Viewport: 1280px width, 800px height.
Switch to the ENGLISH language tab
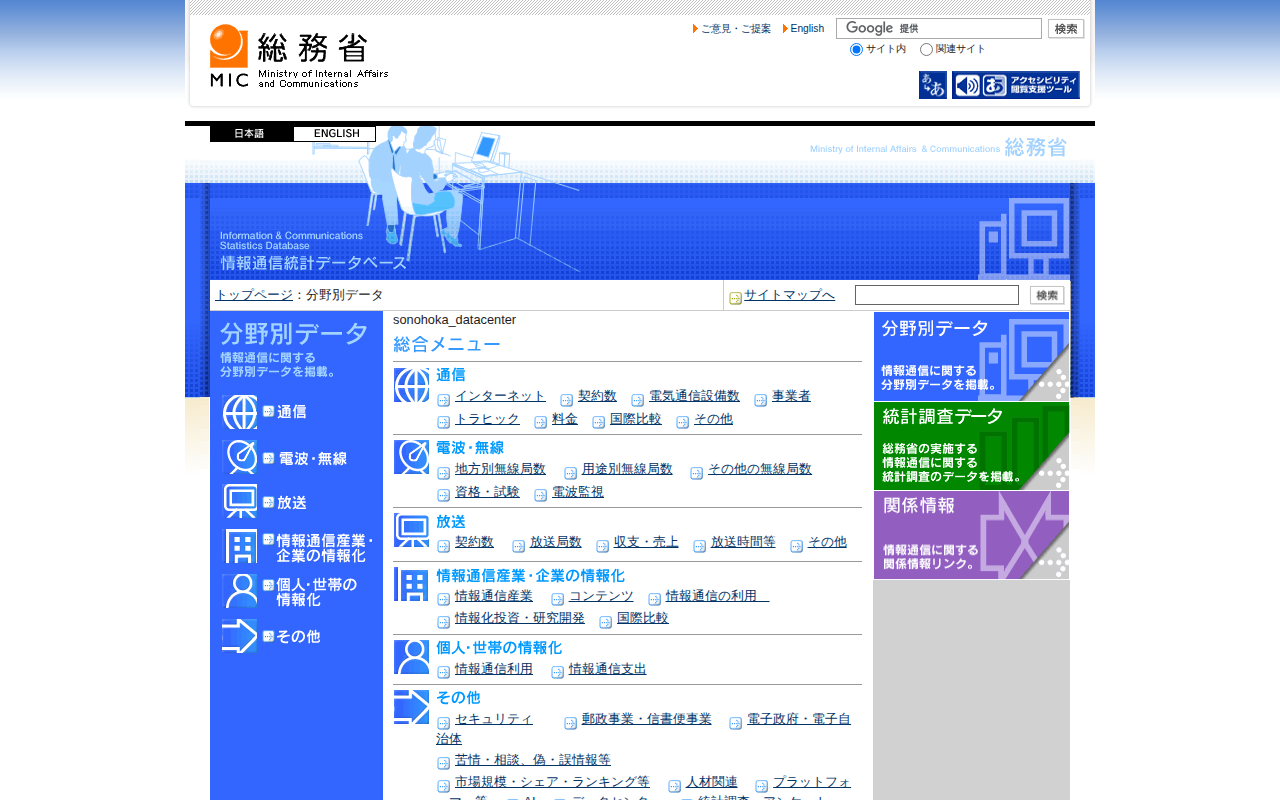pyautogui.click(x=335, y=134)
